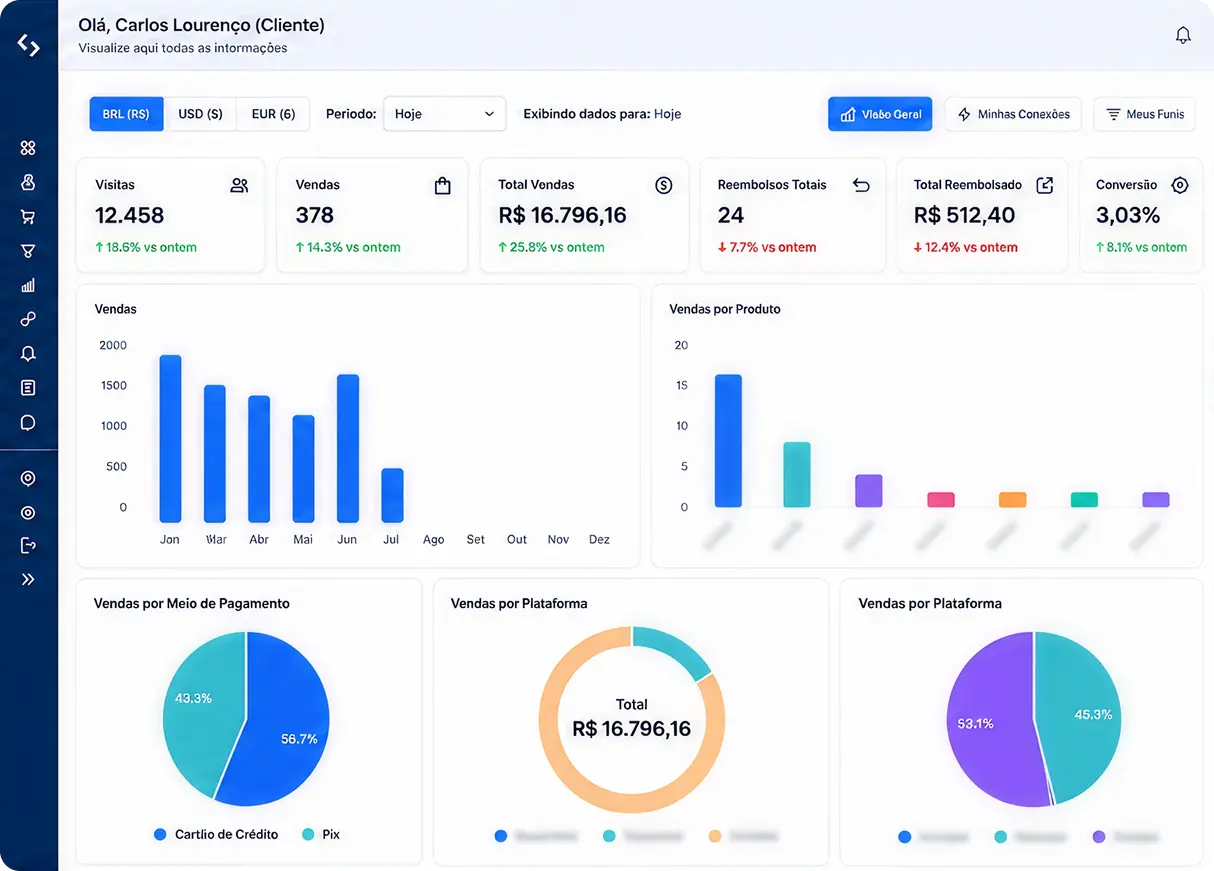Viewport: 1214px width, 871px height.
Task: Switch to the USD ($) currency tab
Action: click(x=200, y=114)
